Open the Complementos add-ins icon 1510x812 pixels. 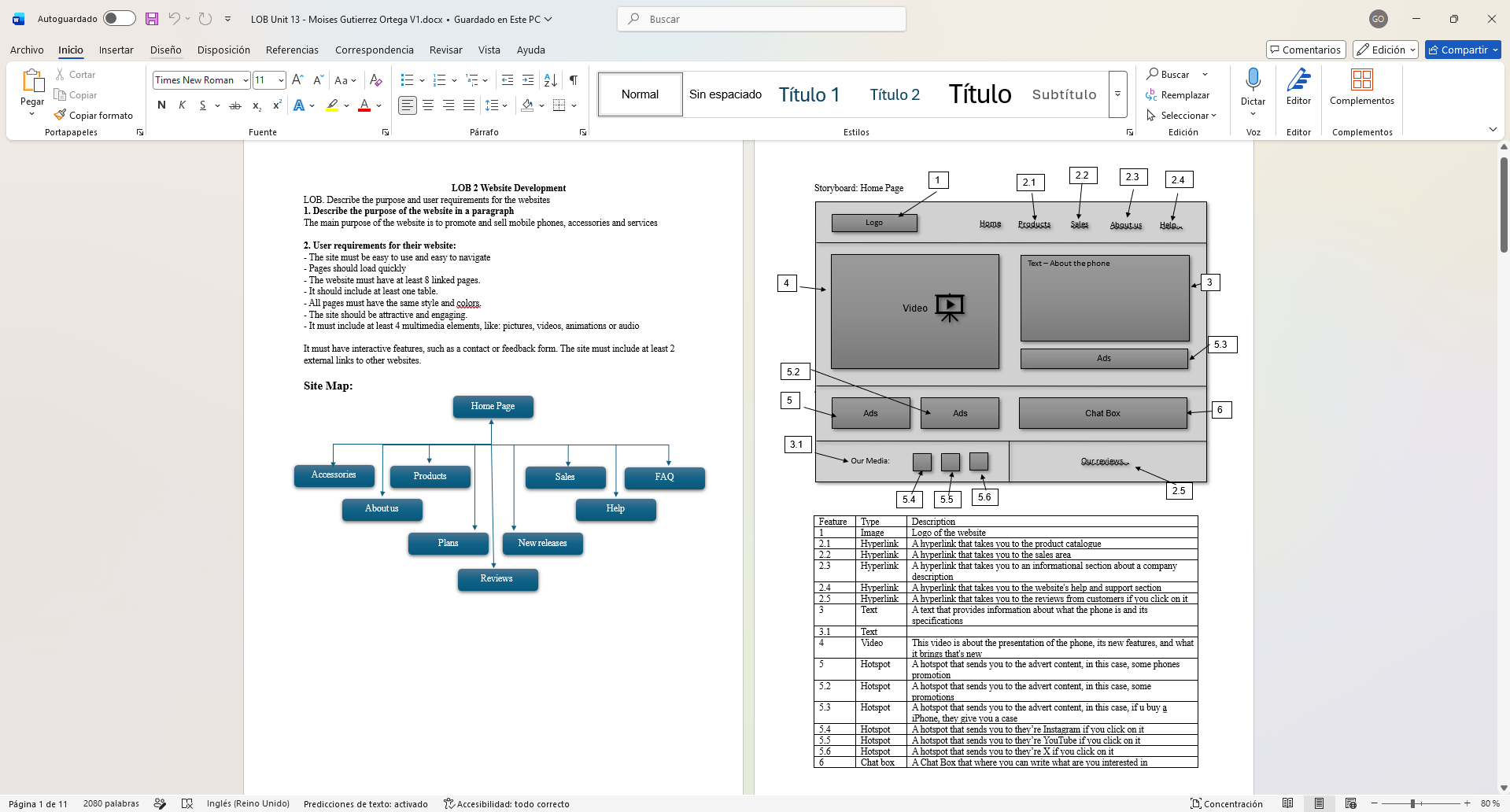1361,79
